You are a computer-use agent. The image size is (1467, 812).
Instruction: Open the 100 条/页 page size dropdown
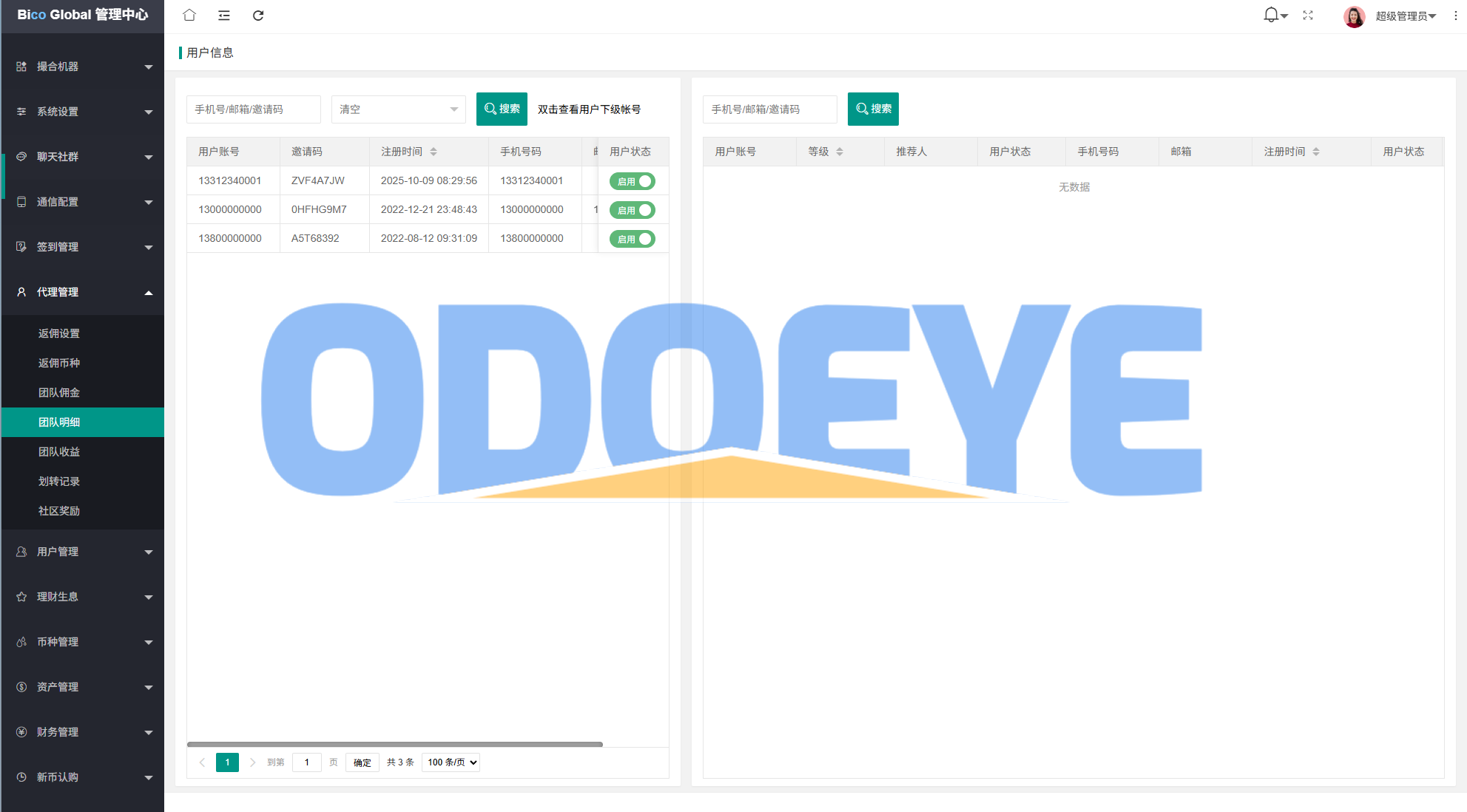[451, 762]
